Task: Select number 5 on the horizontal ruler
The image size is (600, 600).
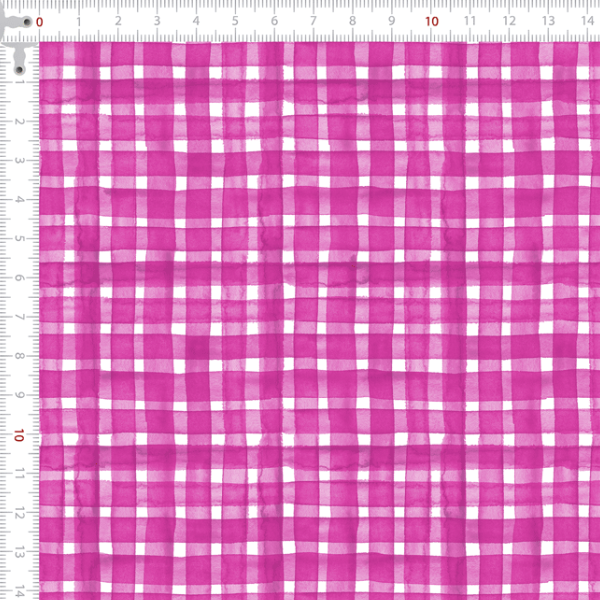Action: [x=235, y=21]
